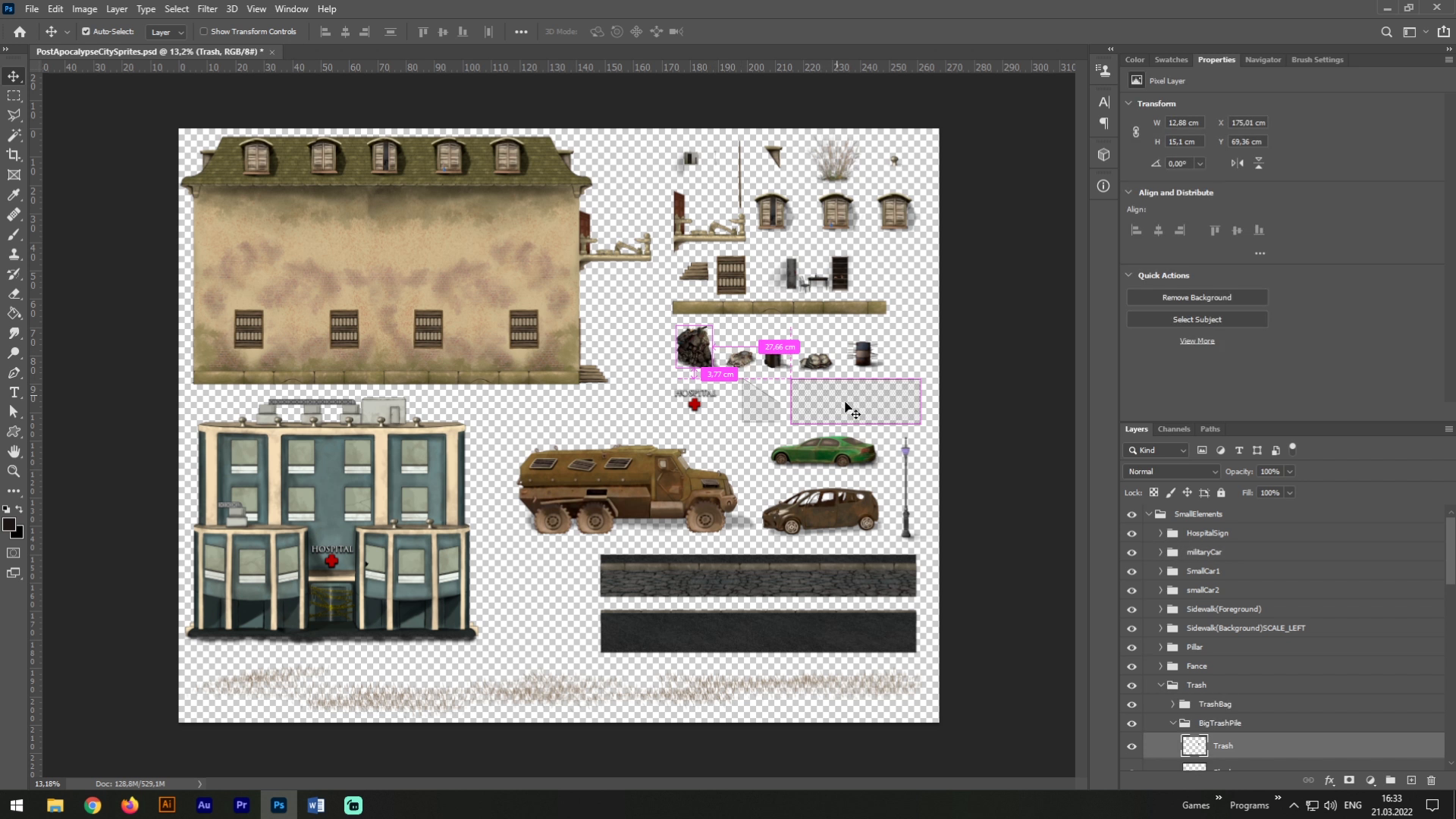
Task: Select the Hand tool
Action: [x=14, y=451]
